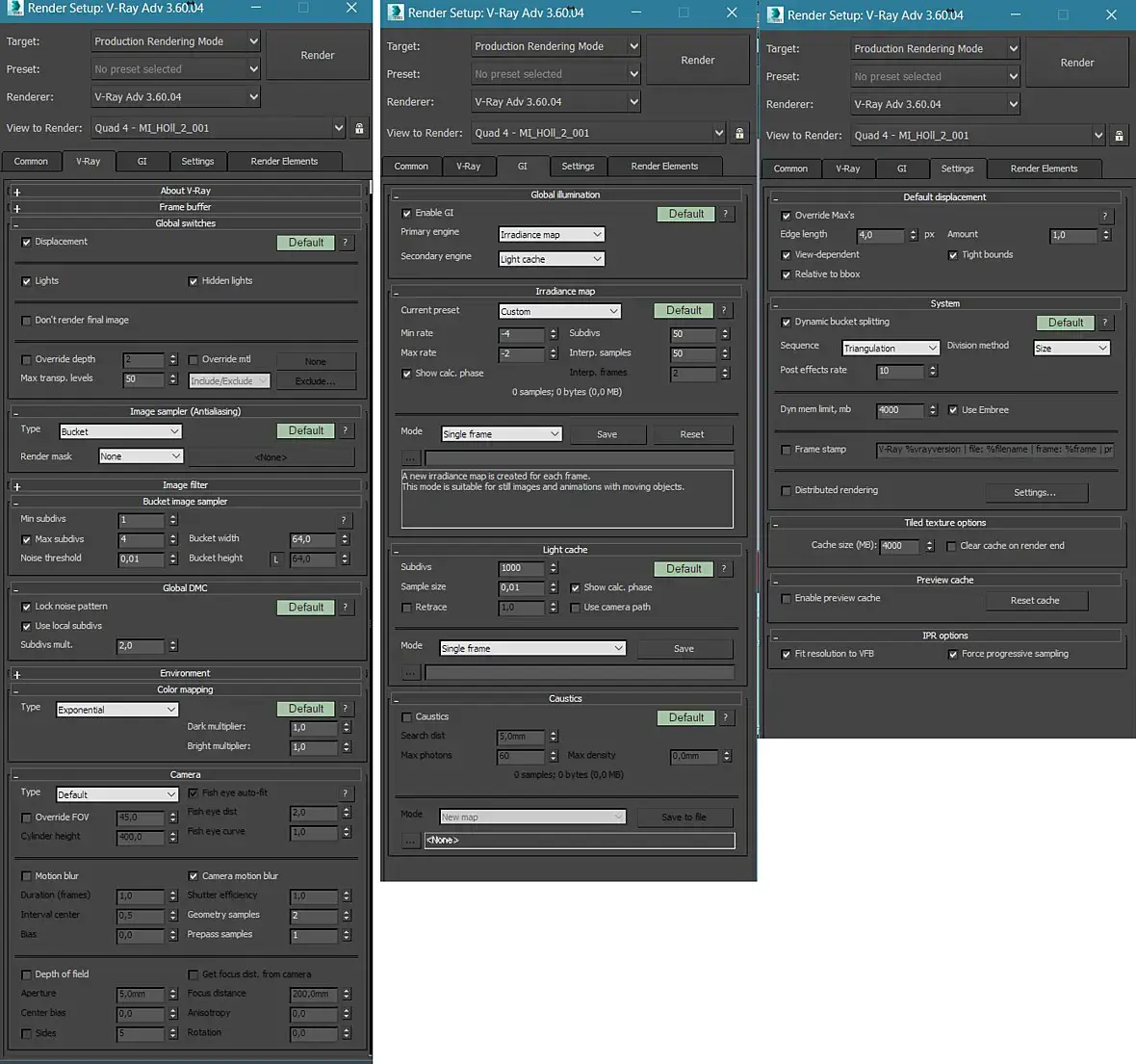Open help for Default displacement rollout

click(1105, 216)
